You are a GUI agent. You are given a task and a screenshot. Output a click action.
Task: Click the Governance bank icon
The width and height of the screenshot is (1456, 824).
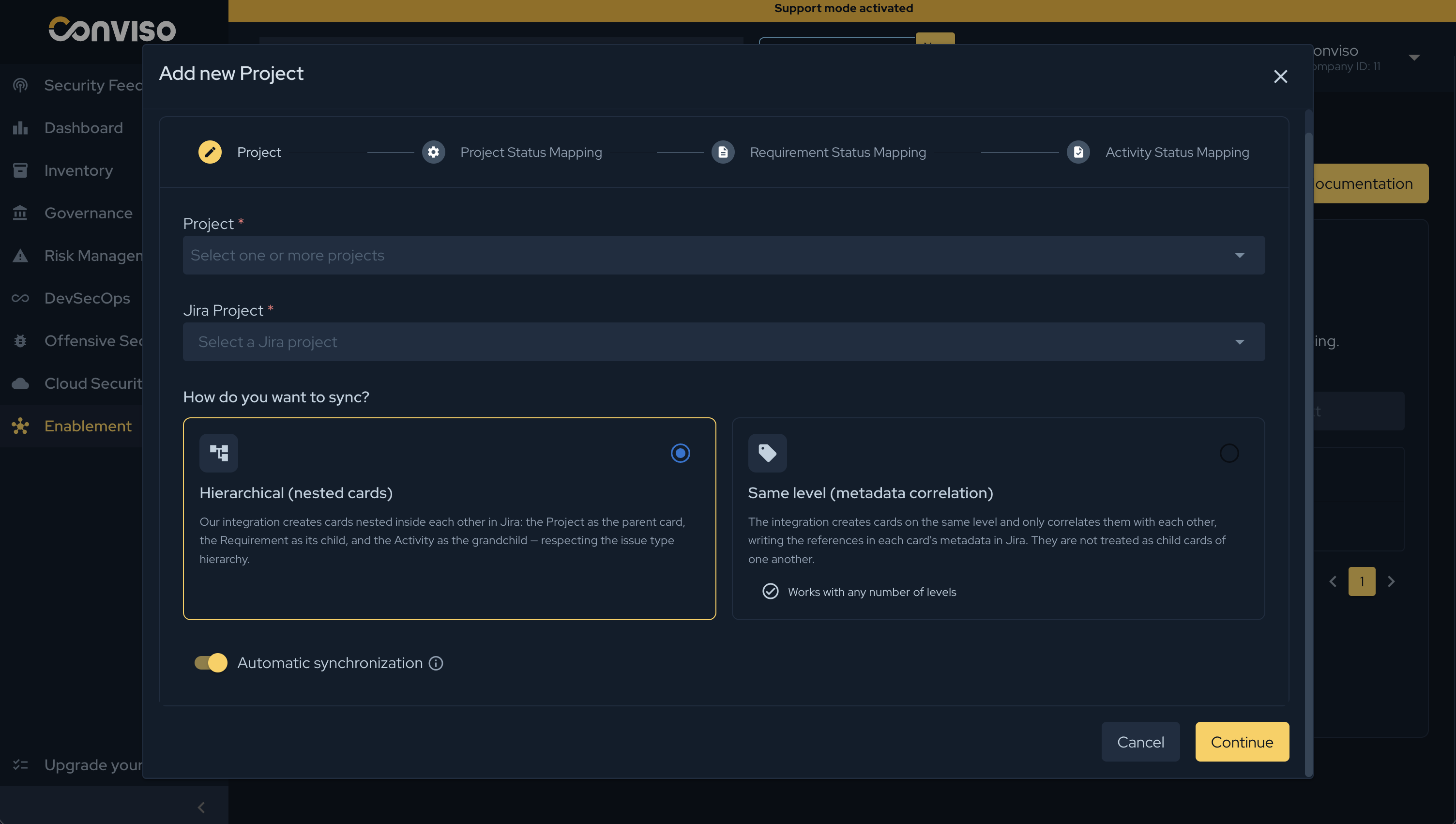click(20, 213)
